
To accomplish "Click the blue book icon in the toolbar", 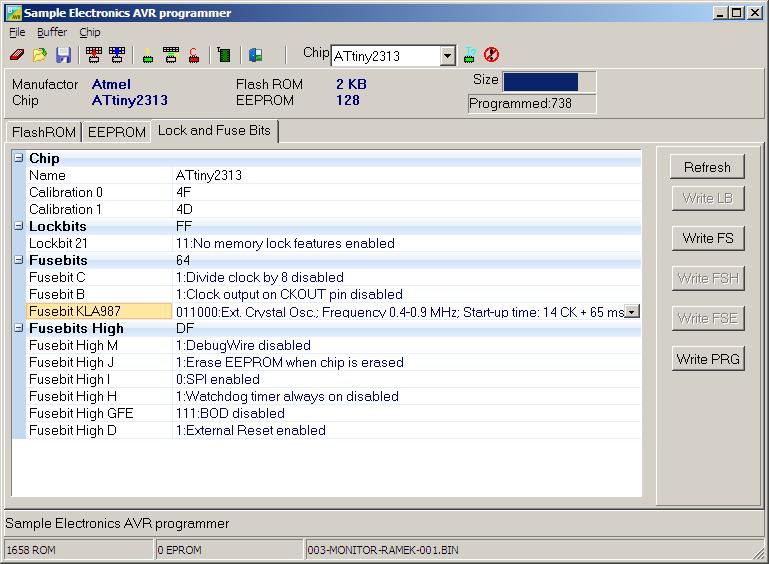I will [x=255, y=56].
